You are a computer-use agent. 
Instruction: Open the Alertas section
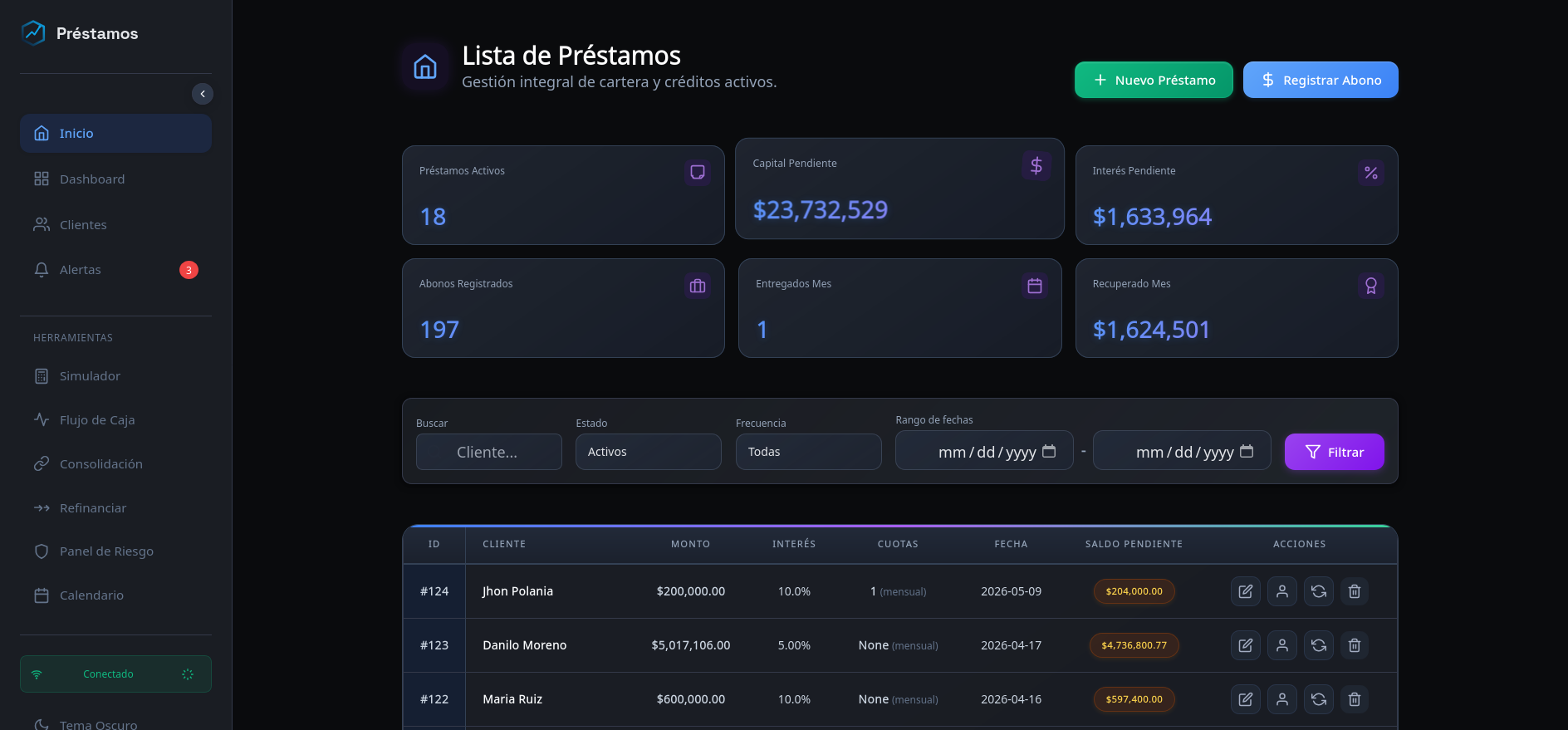(x=115, y=270)
